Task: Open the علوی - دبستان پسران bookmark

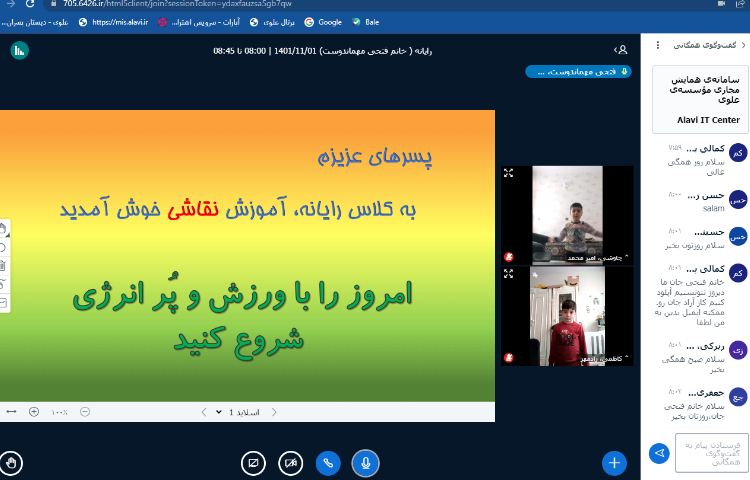Action: [x=34, y=22]
